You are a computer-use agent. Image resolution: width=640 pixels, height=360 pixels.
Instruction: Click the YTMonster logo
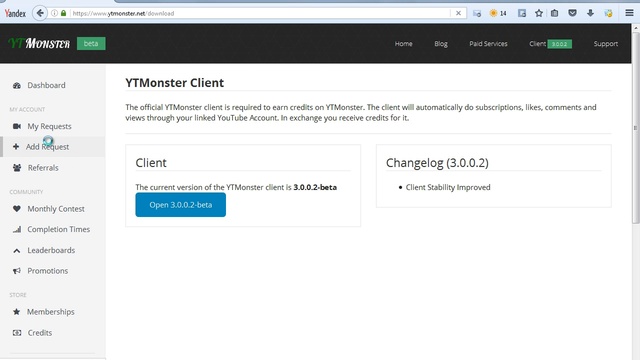39,43
